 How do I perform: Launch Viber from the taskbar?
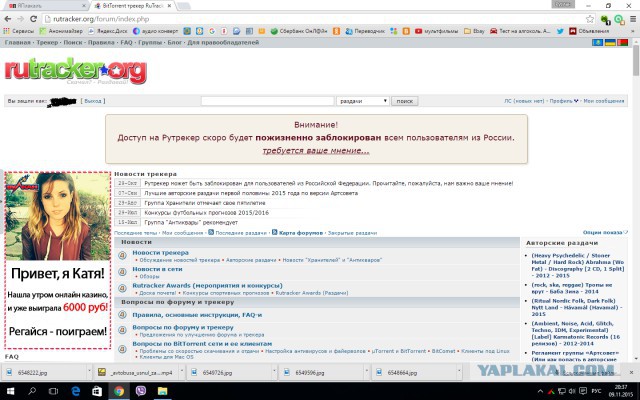pos(141,391)
